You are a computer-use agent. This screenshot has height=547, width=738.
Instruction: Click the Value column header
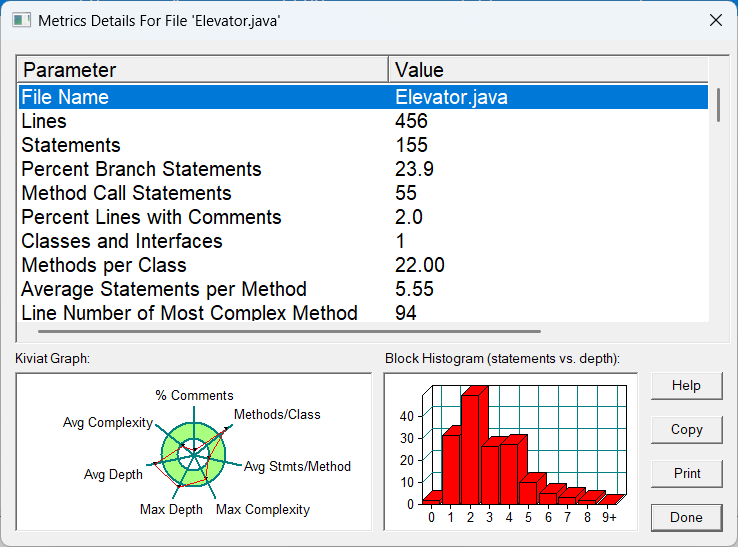point(548,70)
